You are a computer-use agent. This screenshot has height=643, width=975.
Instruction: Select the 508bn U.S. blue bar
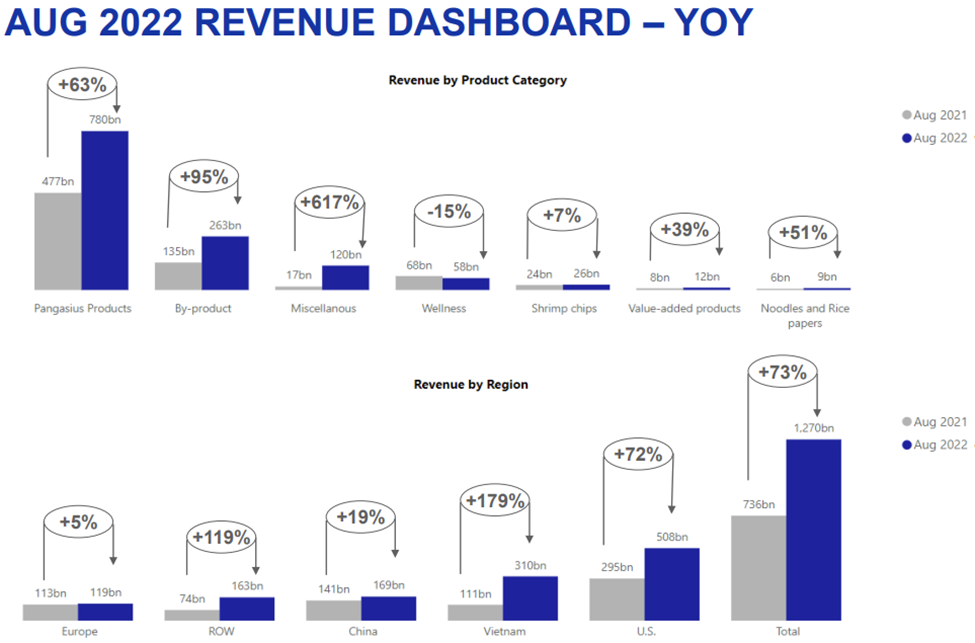(672, 583)
